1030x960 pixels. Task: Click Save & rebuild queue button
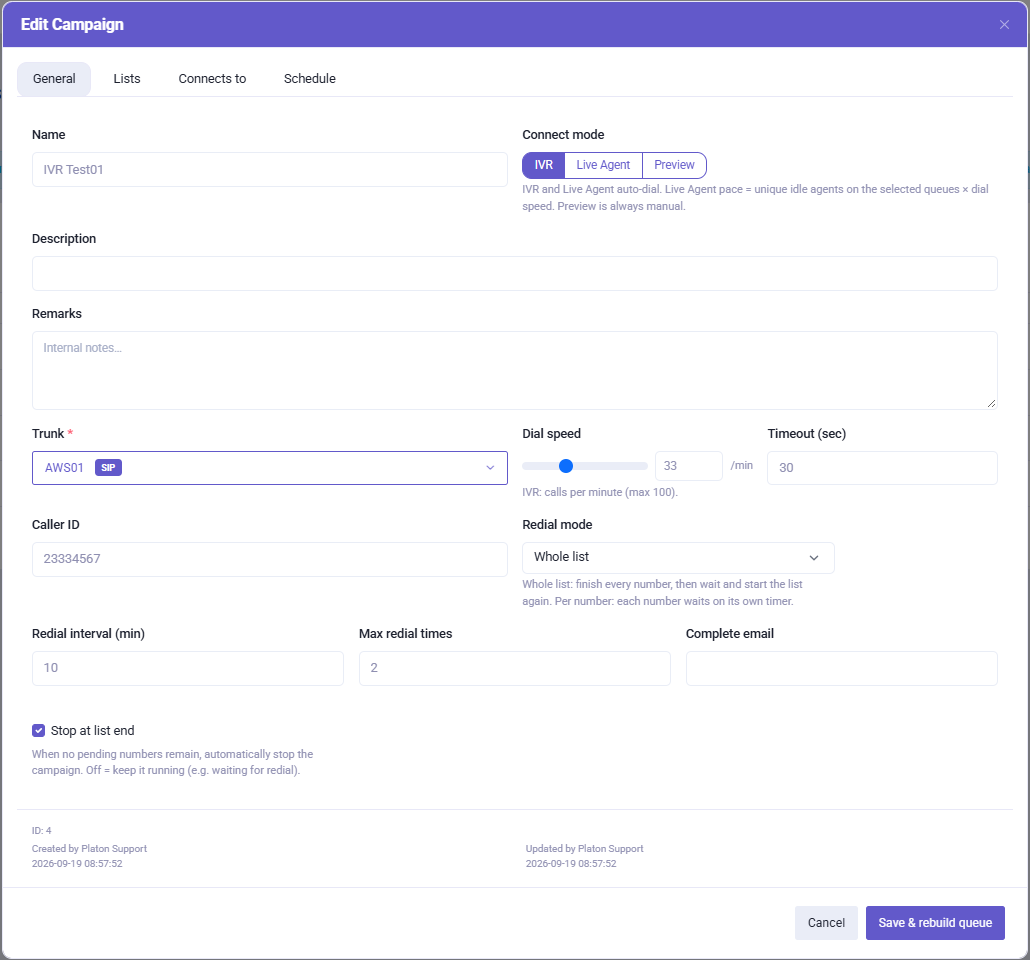click(x=935, y=923)
